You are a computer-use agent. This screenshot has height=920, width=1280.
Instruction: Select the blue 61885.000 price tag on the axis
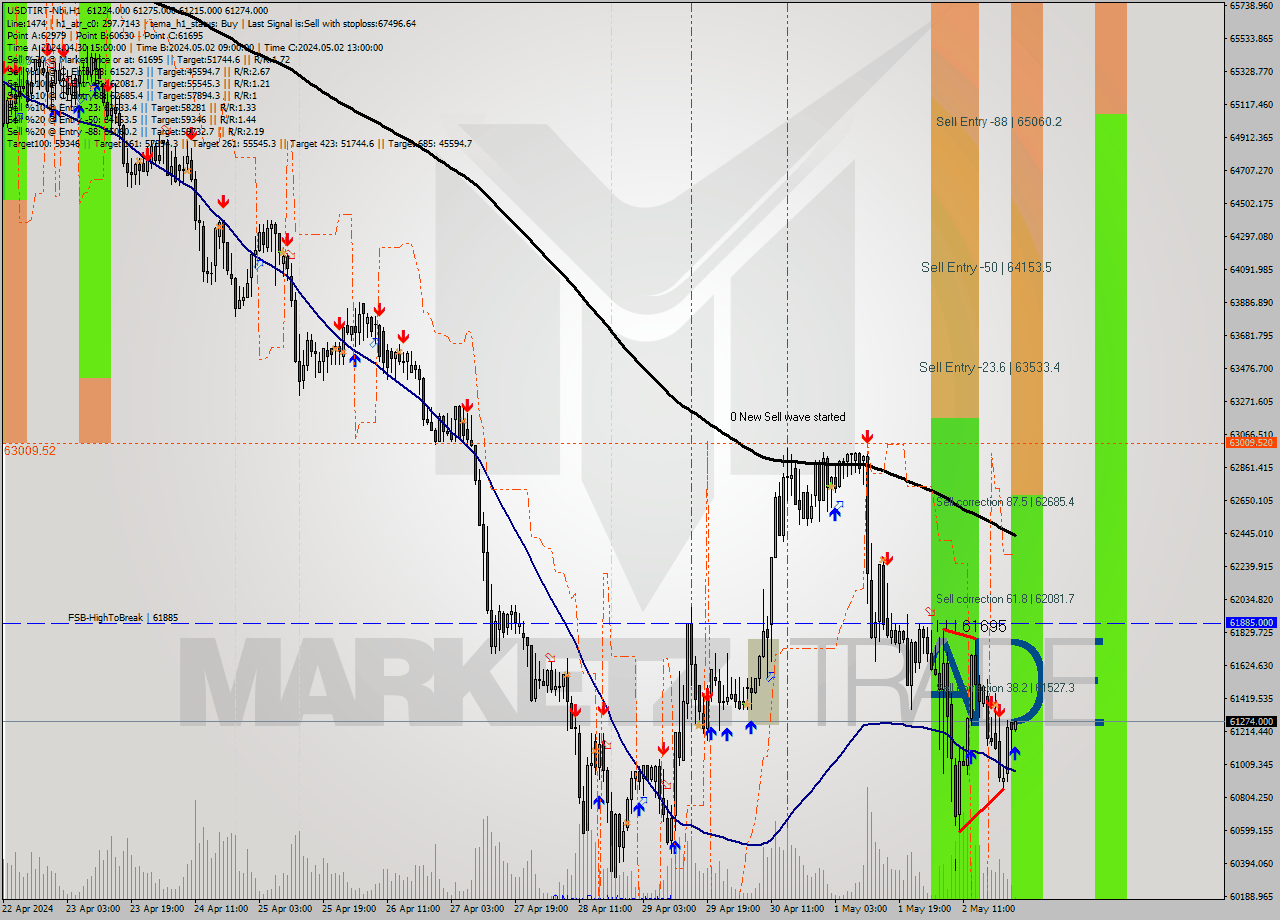(1250, 622)
